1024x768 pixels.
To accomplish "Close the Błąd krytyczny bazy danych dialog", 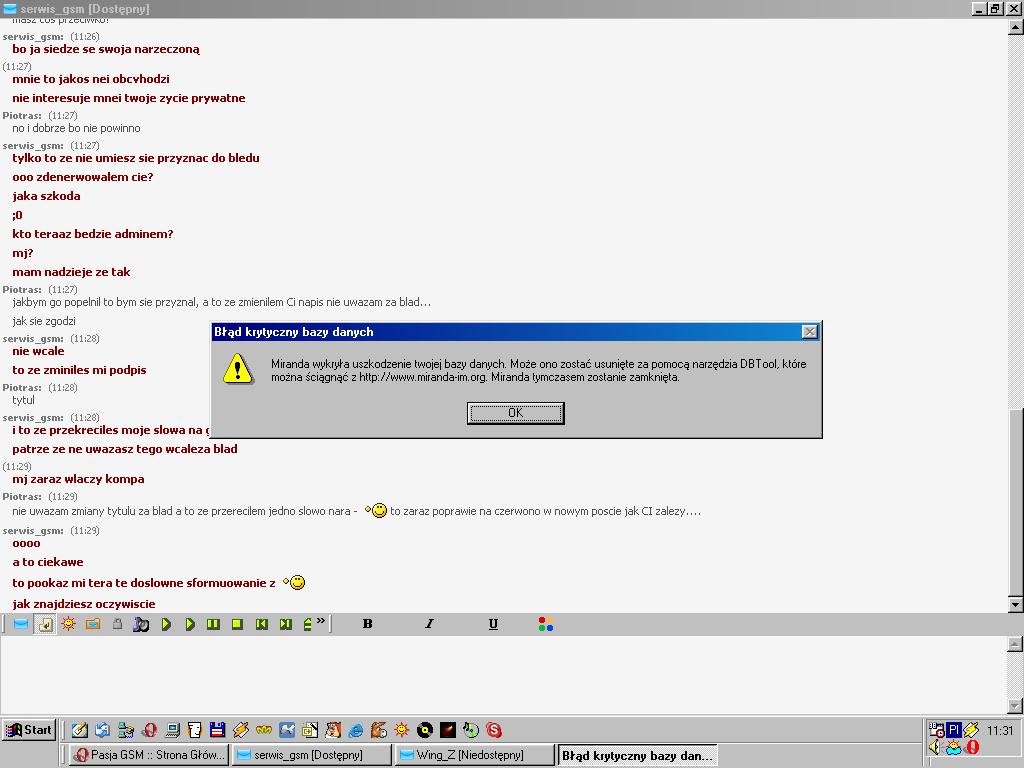I will pyautogui.click(x=810, y=332).
